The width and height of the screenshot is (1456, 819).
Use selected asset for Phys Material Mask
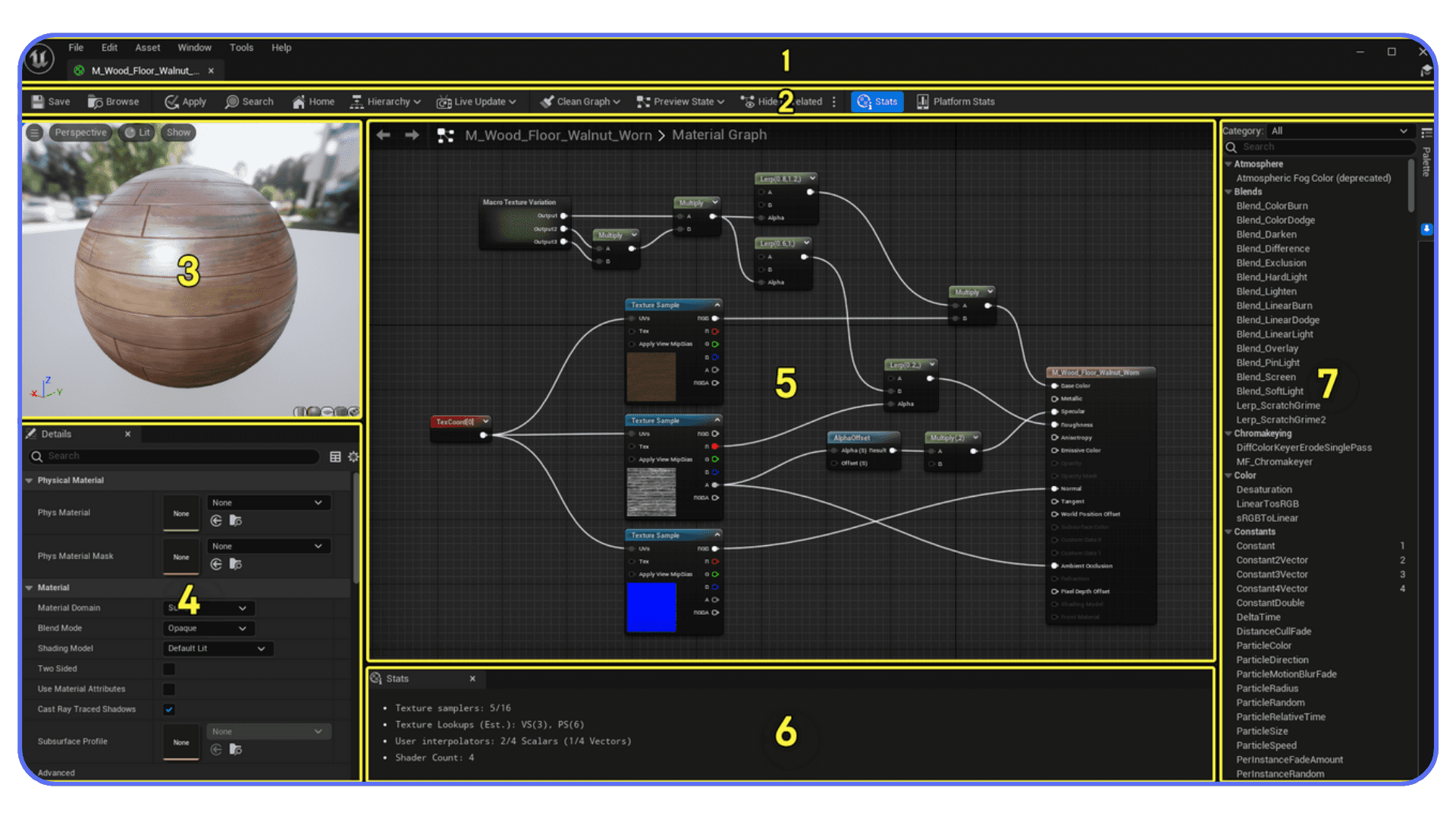pyautogui.click(x=216, y=564)
